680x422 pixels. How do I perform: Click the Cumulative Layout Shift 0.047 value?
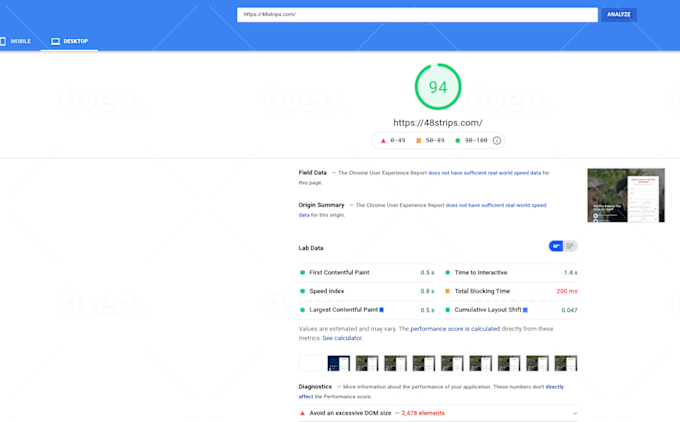[x=569, y=310]
